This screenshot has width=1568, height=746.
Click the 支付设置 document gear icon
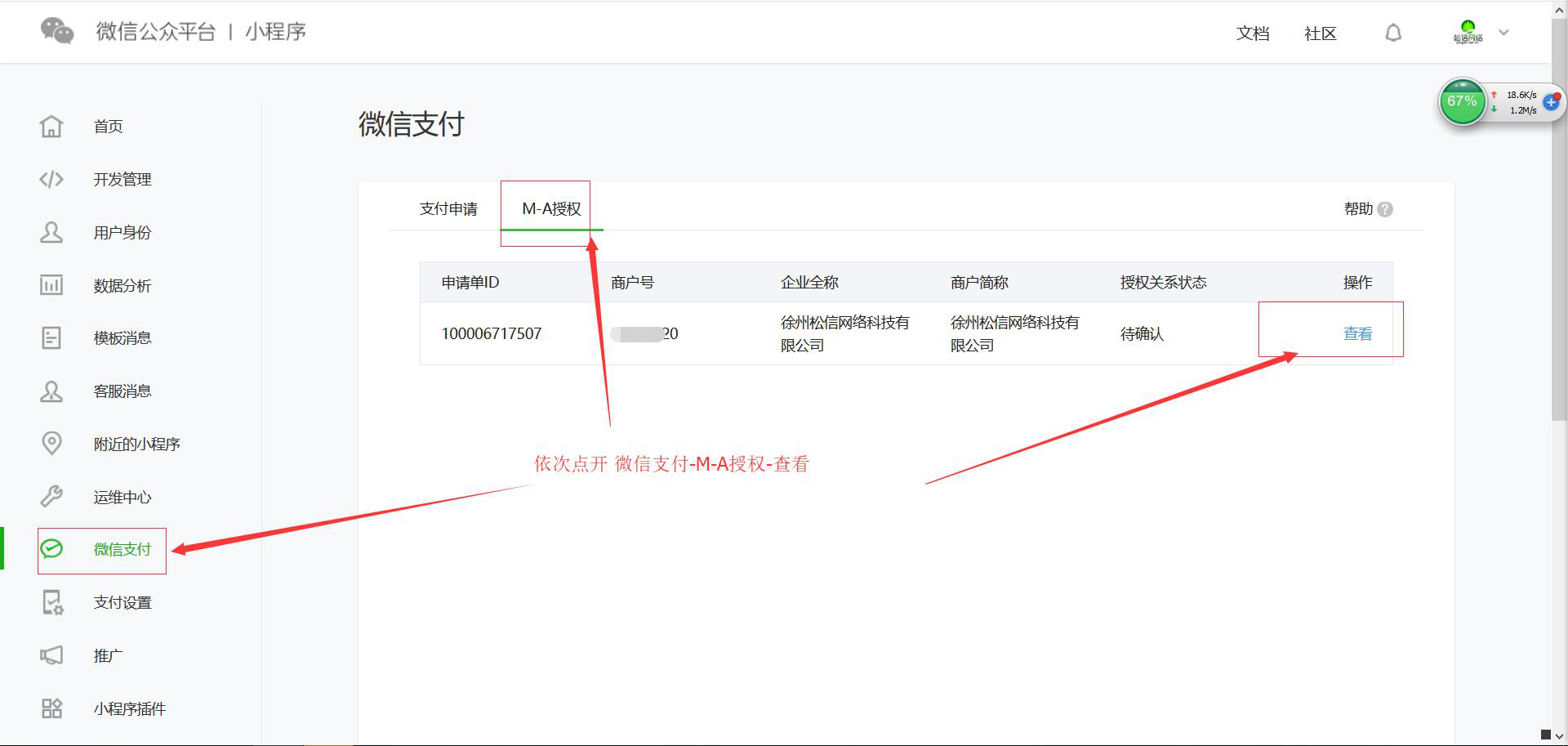[x=52, y=602]
